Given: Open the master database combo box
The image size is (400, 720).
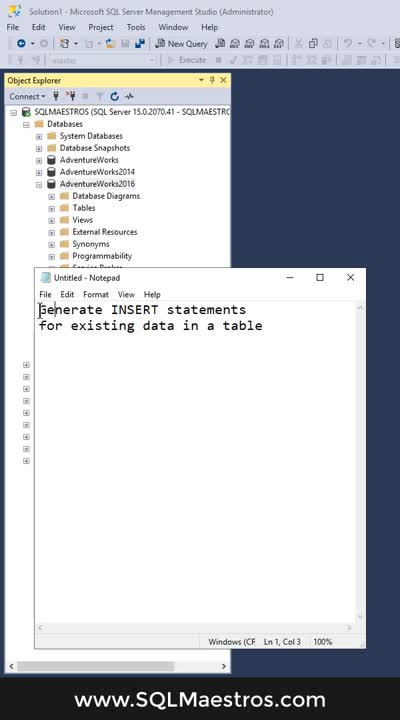Looking at the screenshot, I should [102, 60].
